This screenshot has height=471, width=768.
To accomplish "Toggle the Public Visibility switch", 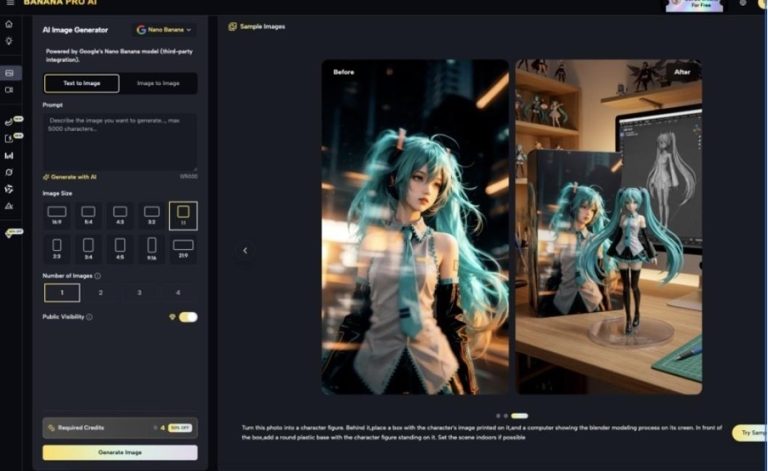I will point(187,317).
